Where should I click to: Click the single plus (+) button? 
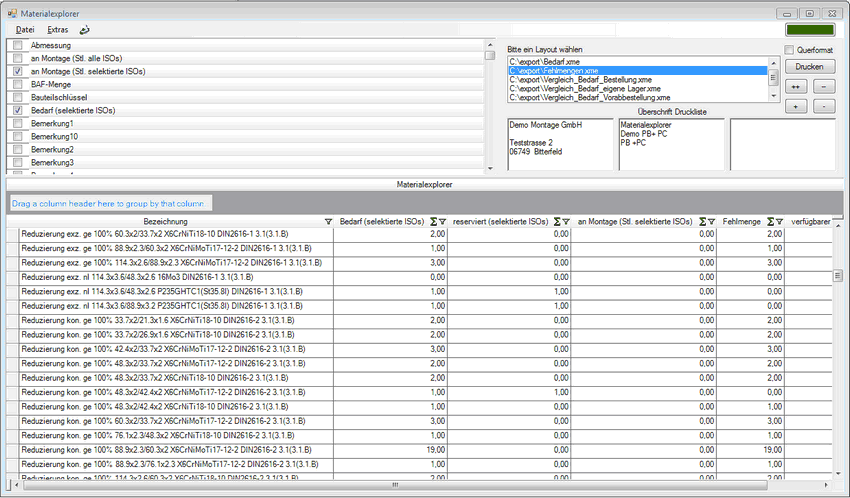coord(795,106)
